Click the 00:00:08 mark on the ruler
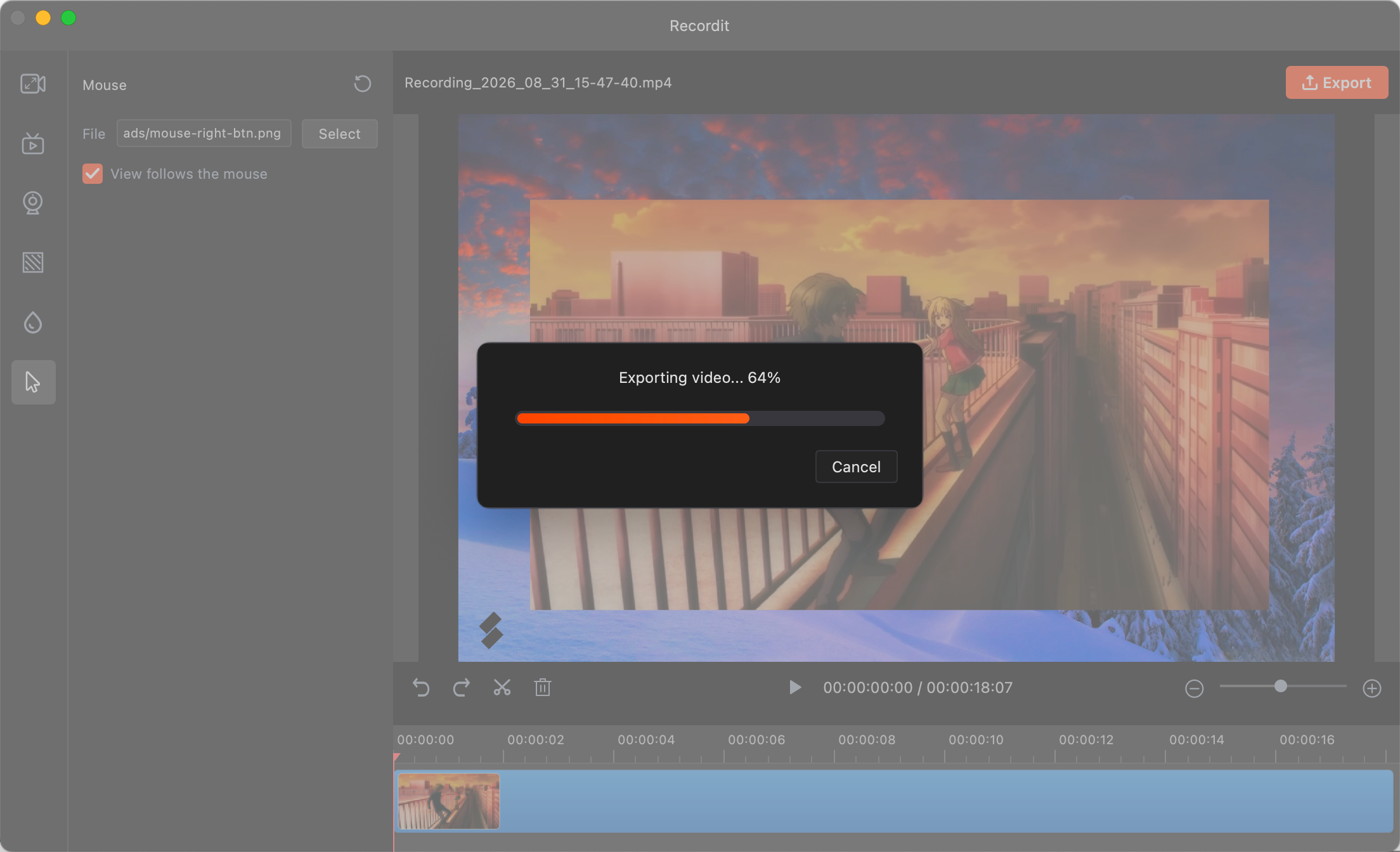Image resolution: width=1400 pixels, height=852 pixels. coord(867,740)
